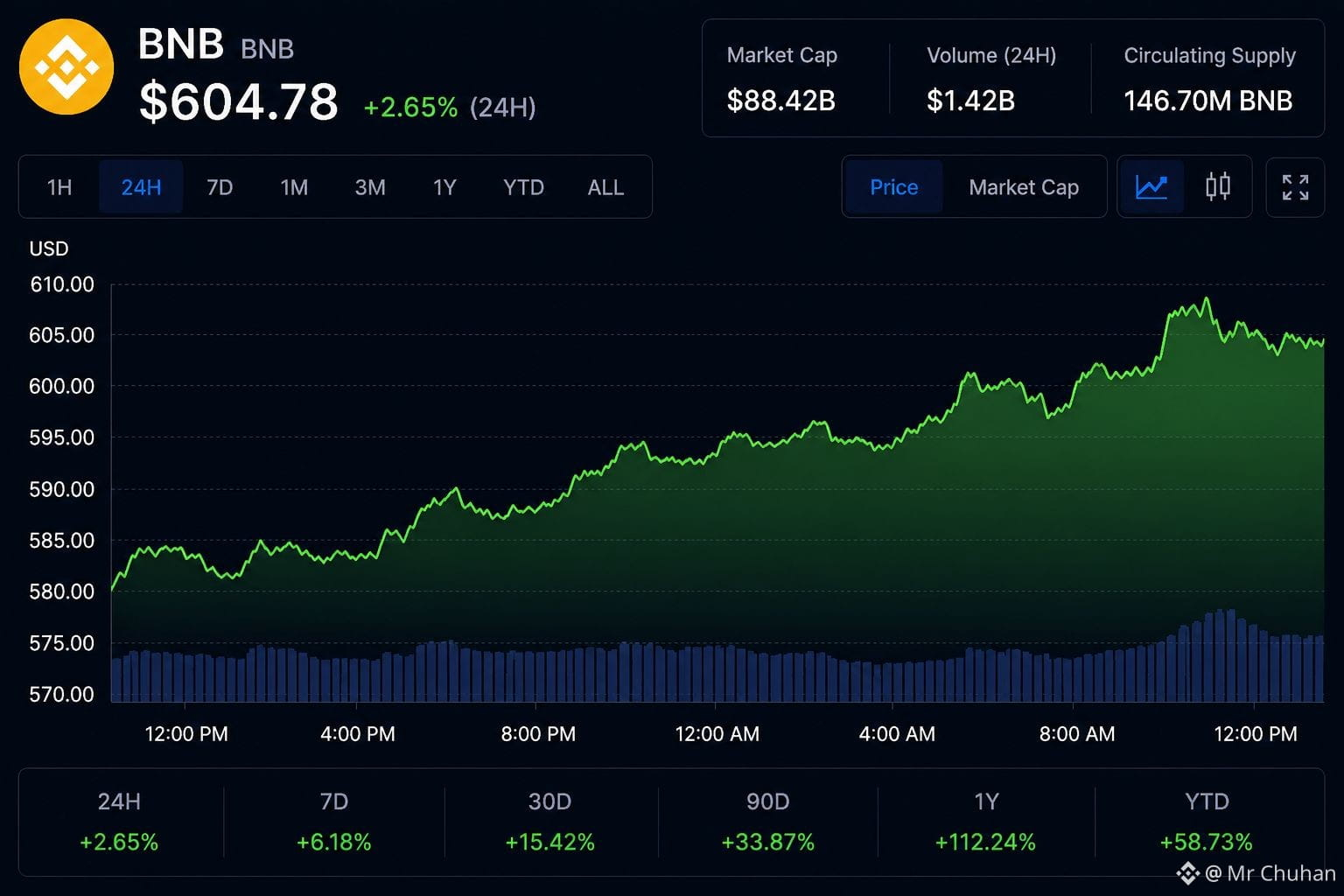Viewport: 1344px width, 896px height.
Task: Switch to candlestick chart view
Action: tap(1218, 186)
